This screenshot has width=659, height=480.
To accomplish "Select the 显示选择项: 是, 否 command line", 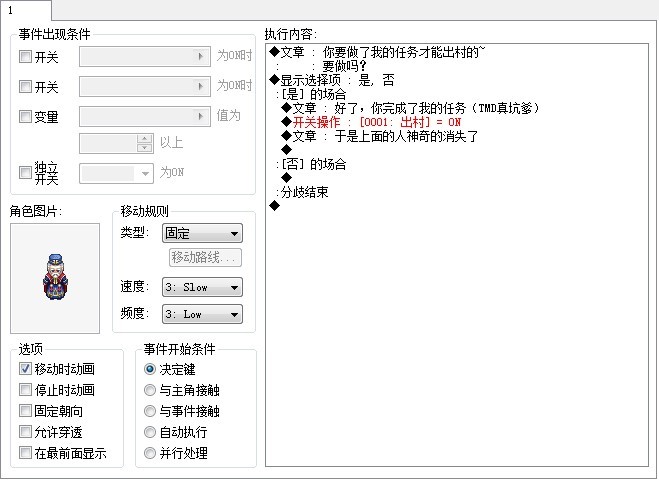I will (332, 80).
